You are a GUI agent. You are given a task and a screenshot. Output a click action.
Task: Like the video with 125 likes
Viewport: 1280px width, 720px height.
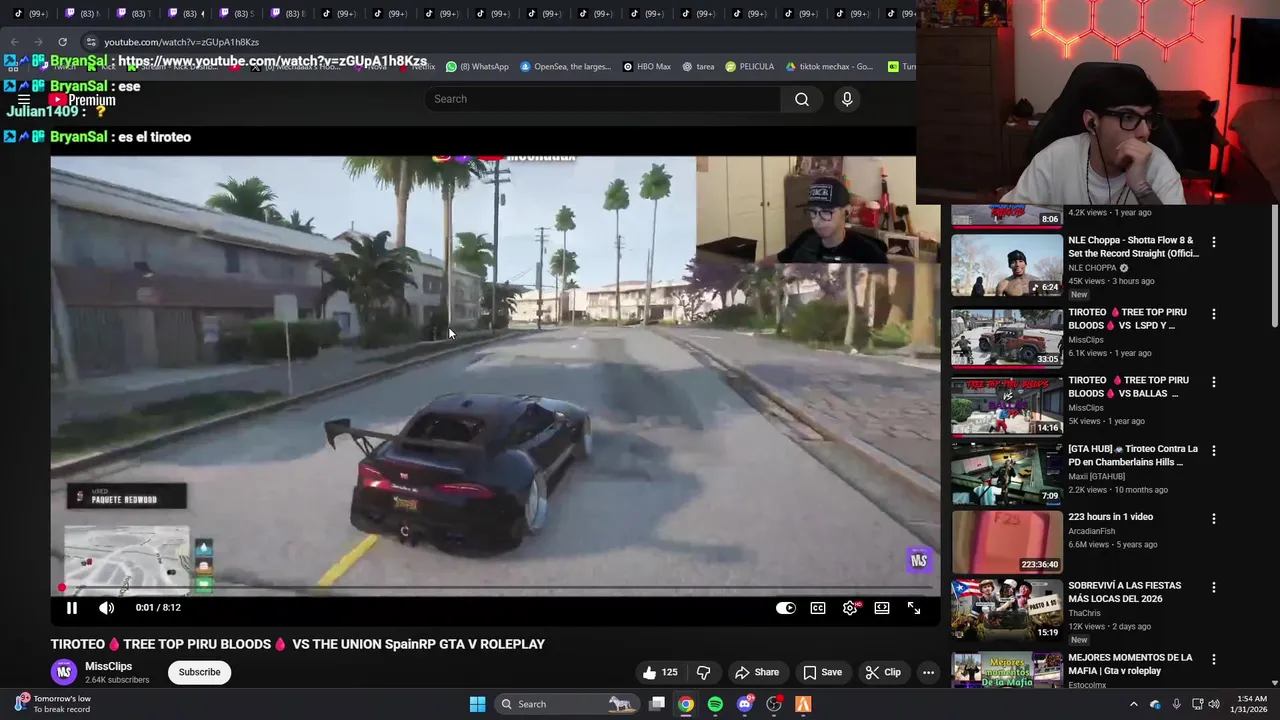660,672
